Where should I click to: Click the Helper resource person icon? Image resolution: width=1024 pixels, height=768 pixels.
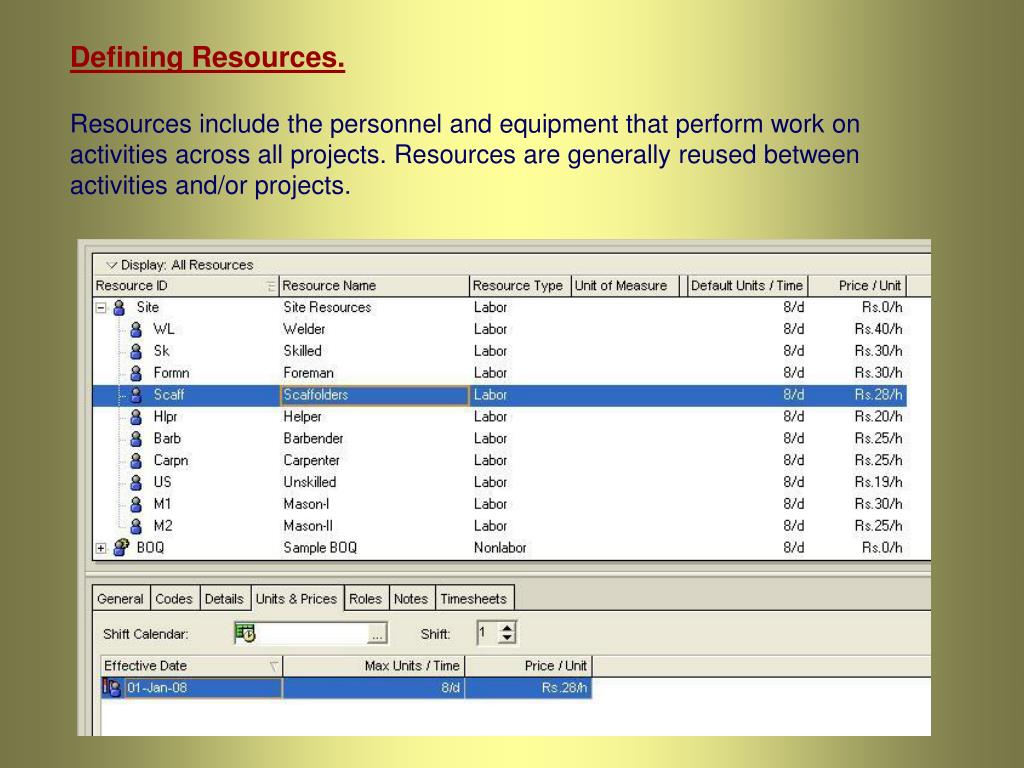click(x=136, y=417)
